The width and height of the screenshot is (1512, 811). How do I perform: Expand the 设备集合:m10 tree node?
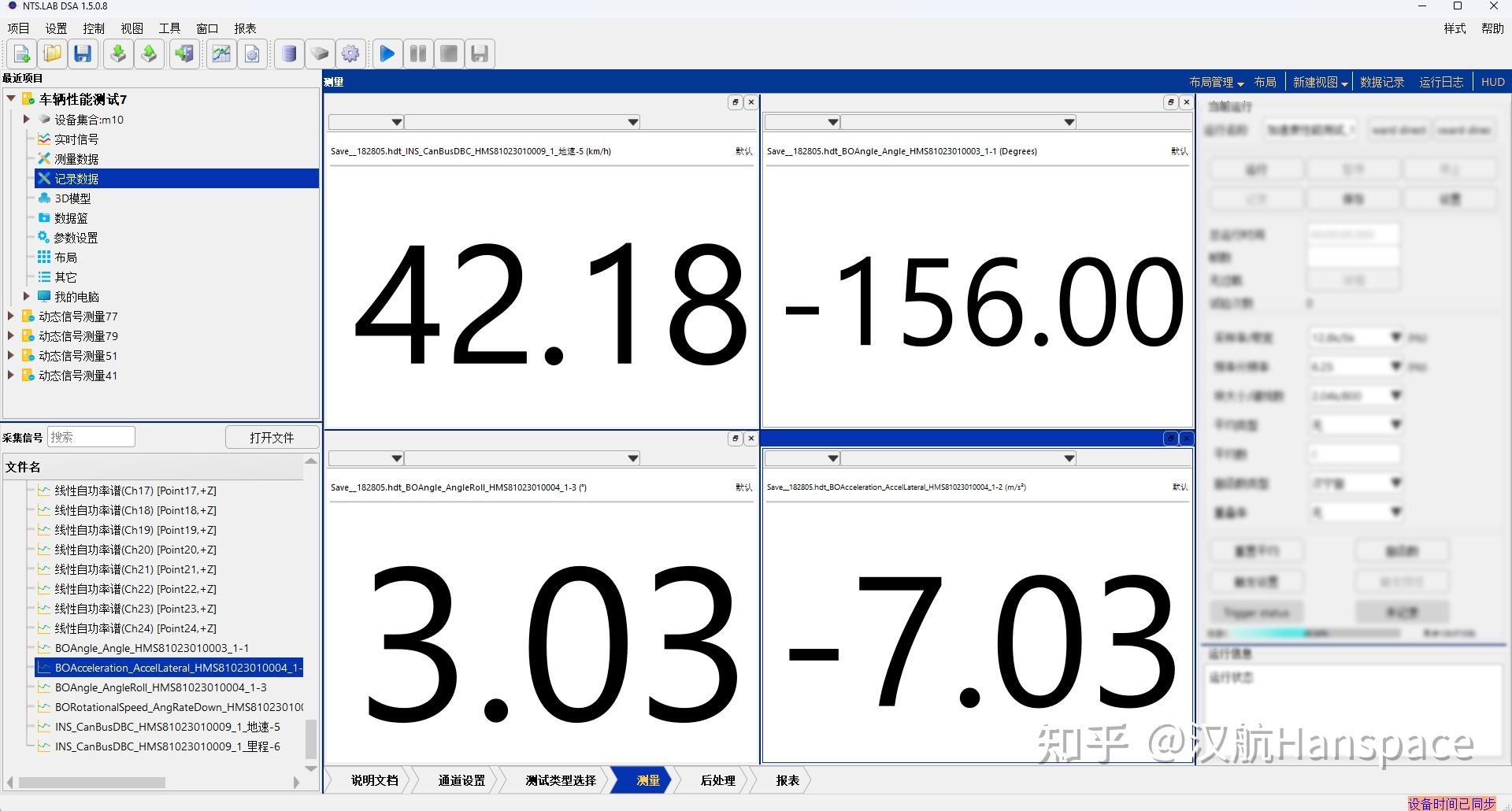coord(27,119)
